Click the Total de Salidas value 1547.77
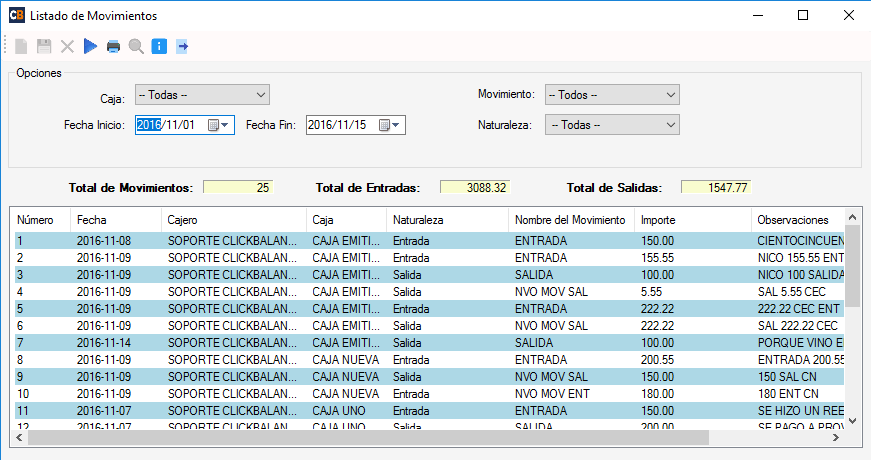 coord(715,187)
